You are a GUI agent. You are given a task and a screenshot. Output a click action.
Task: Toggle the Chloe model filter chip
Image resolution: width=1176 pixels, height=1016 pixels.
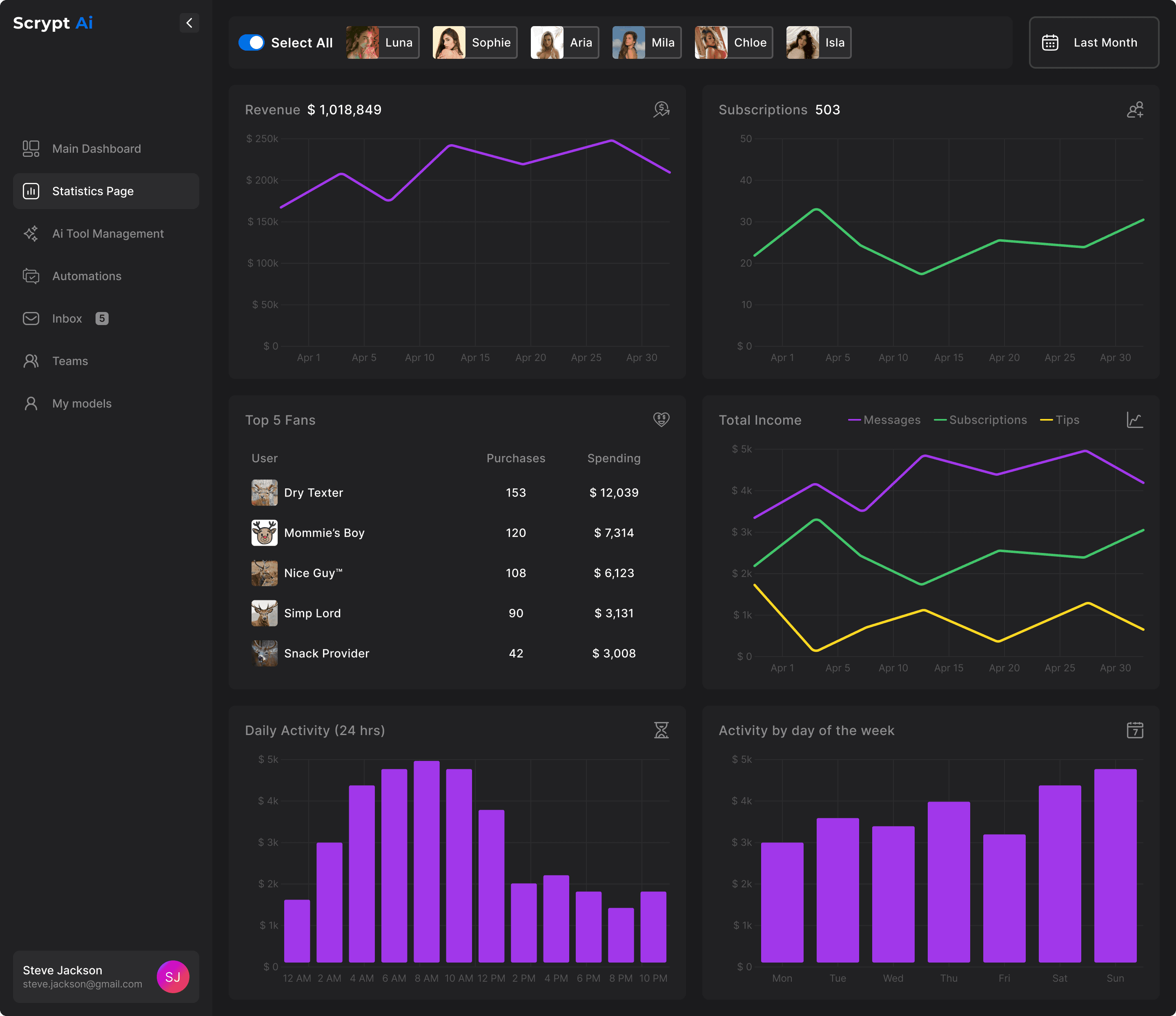click(x=733, y=42)
